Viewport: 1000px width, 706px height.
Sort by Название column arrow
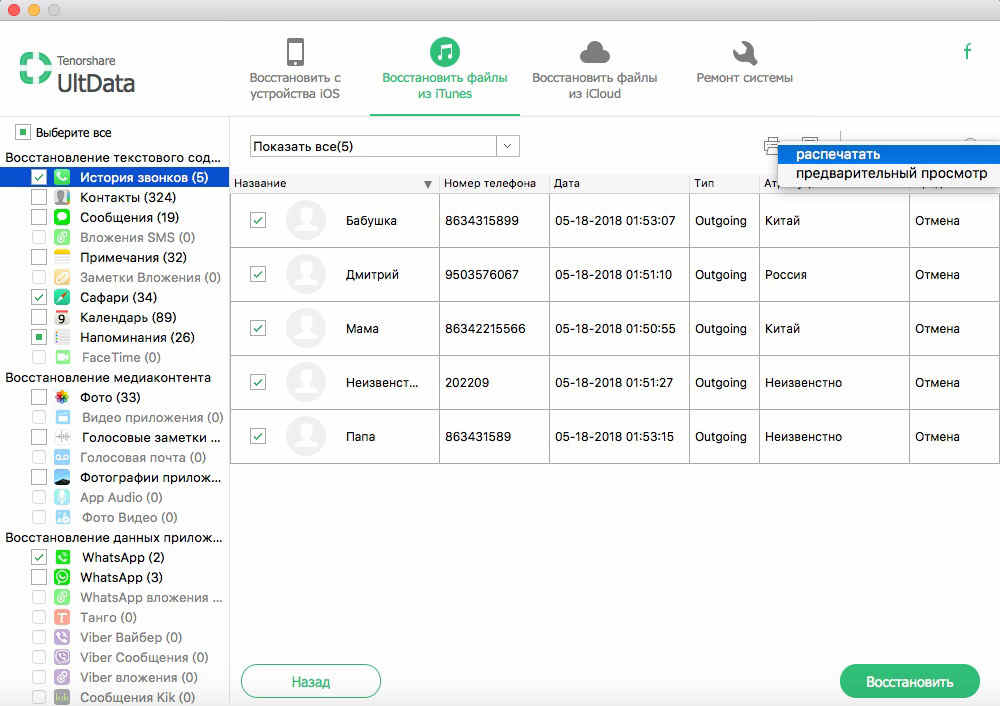click(x=427, y=184)
